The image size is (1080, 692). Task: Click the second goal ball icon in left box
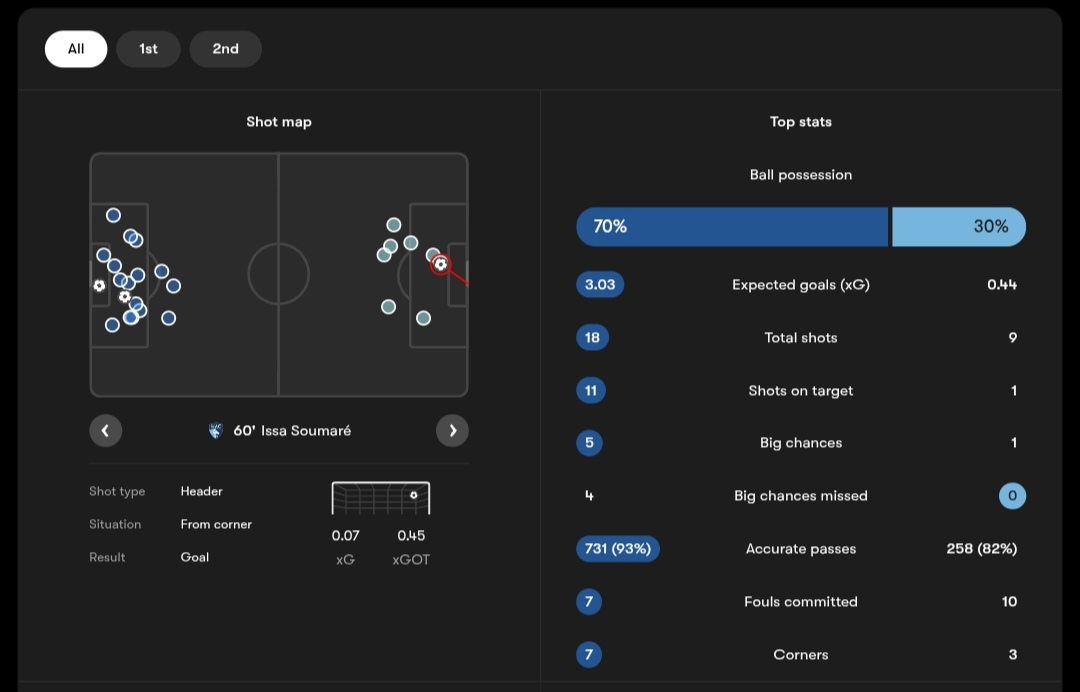pos(125,297)
